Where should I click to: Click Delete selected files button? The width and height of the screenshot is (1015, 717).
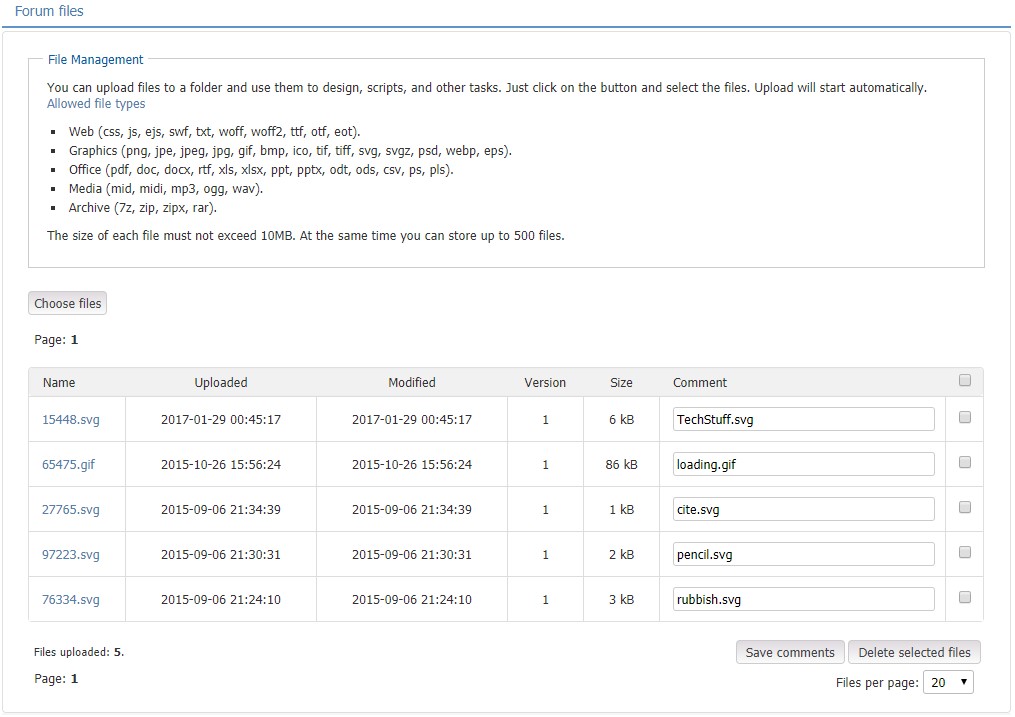click(914, 652)
